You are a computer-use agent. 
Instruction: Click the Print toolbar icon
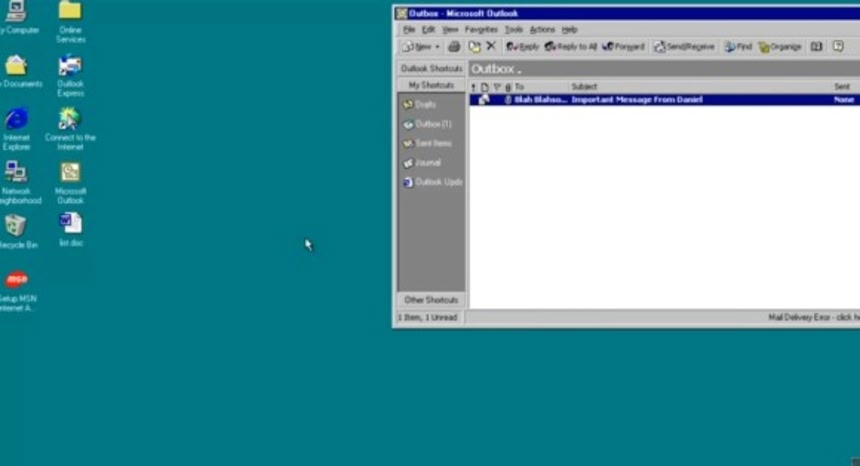[x=454, y=47]
